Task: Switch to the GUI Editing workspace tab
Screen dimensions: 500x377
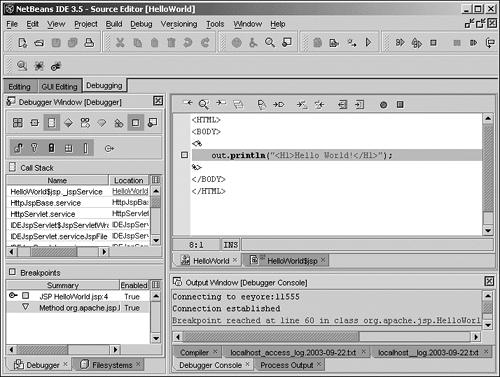Action: point(60,87)
